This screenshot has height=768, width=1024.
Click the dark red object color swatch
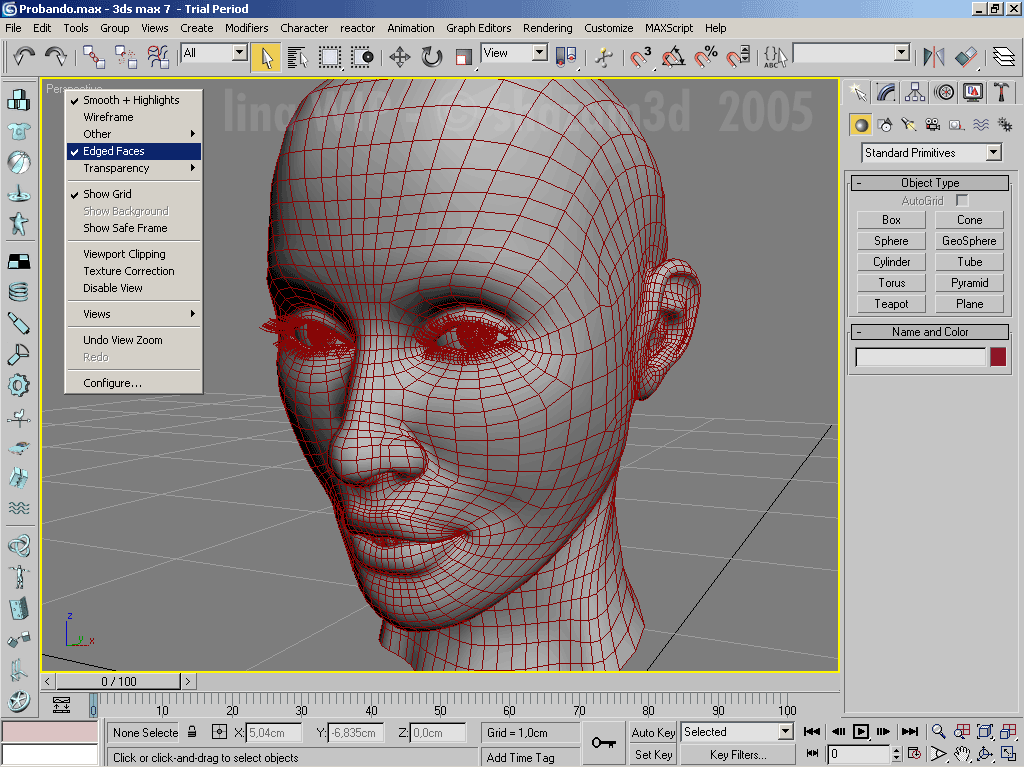point(998,357)
